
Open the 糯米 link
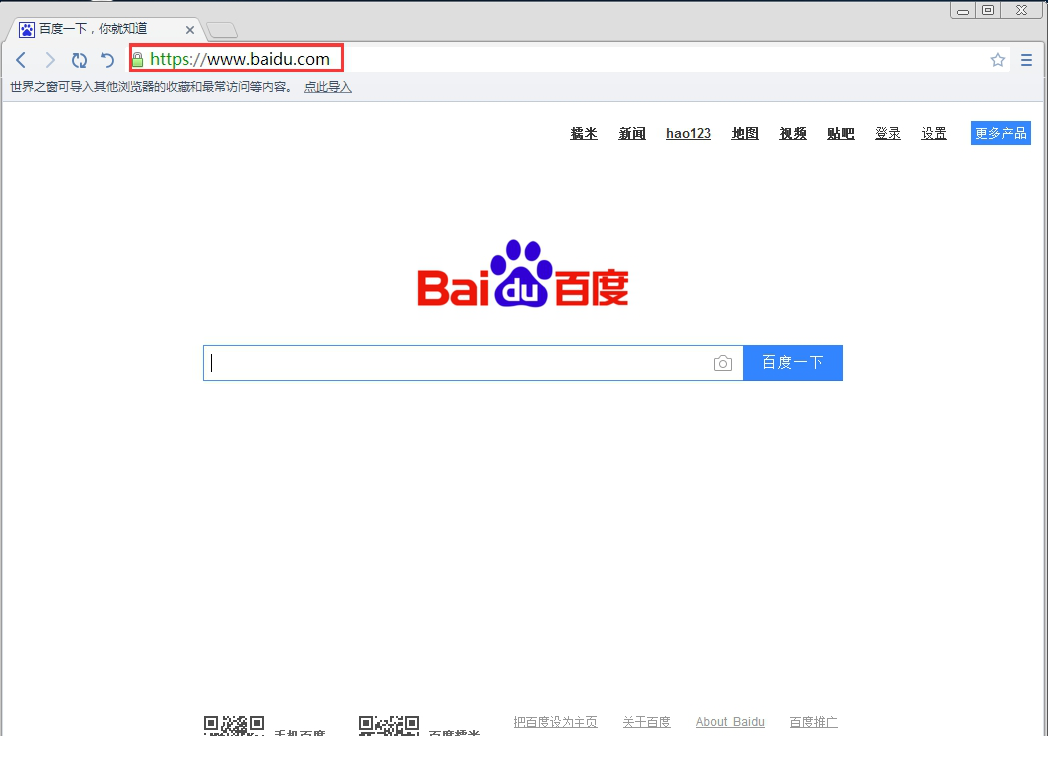tap(584, 134)
